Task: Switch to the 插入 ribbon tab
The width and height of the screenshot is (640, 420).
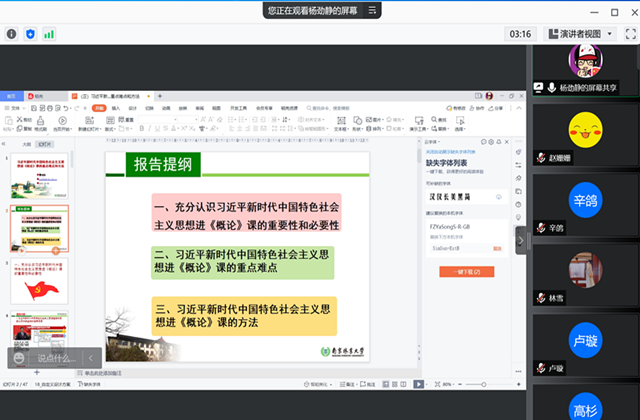Action: (x=115, y=108)
